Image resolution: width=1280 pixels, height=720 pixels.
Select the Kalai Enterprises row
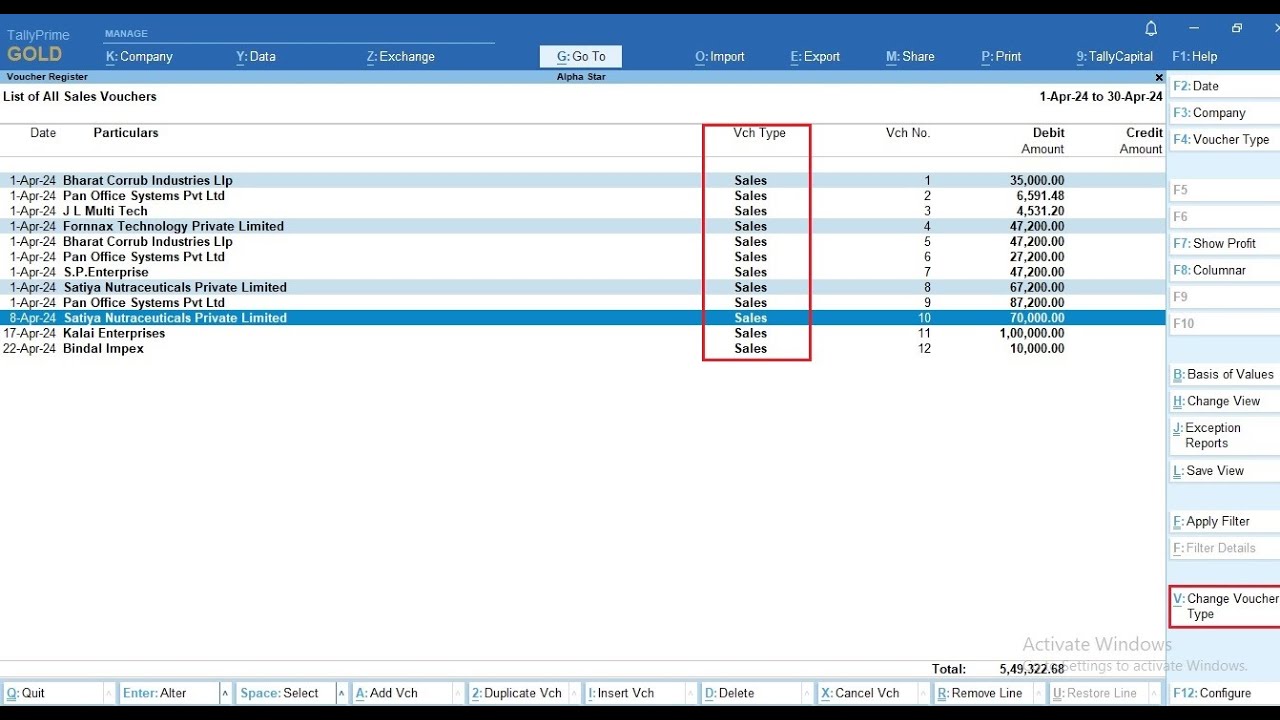pos(583,333)
